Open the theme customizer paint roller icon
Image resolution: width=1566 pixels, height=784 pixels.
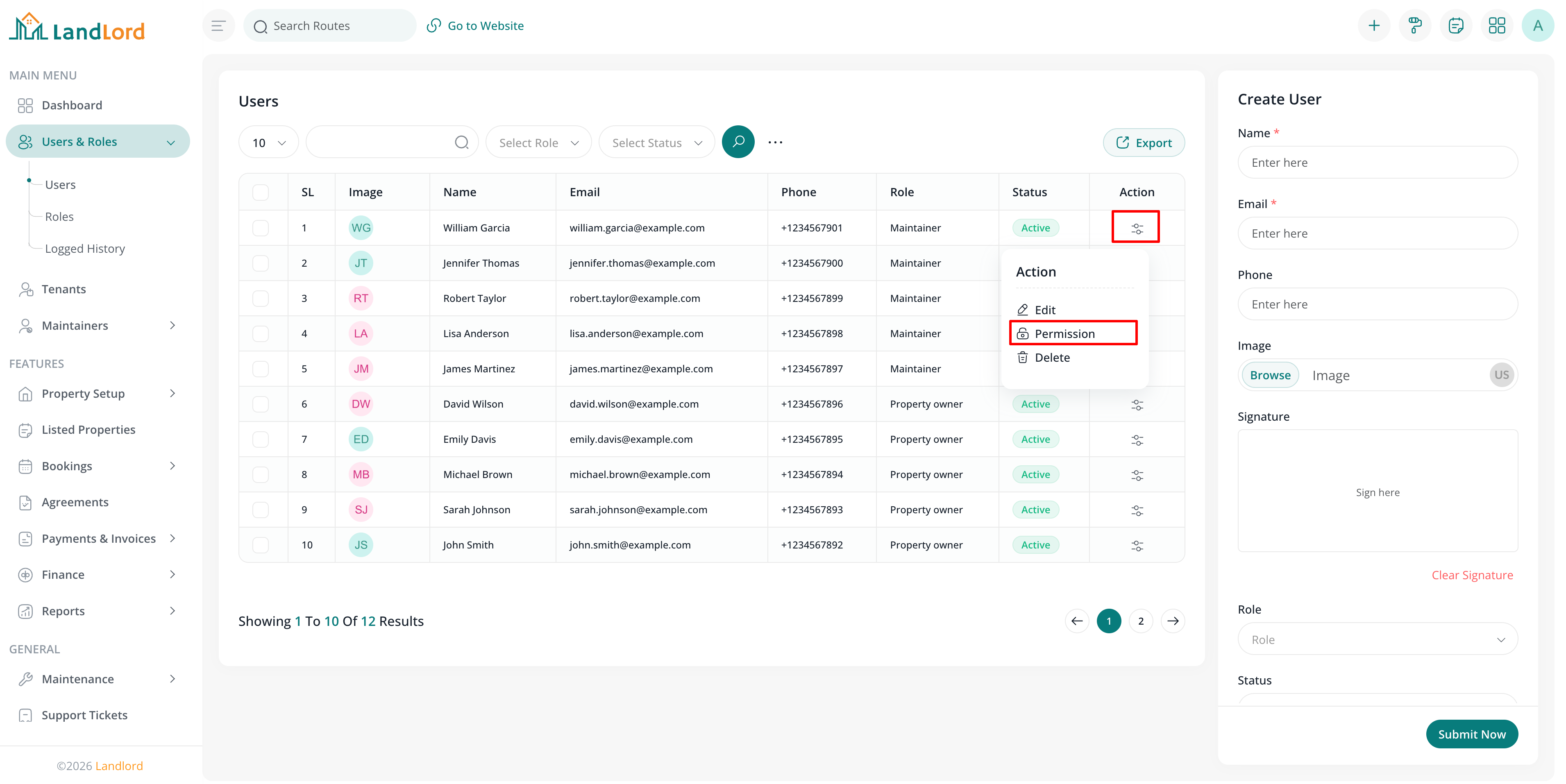click(1415, 25)
